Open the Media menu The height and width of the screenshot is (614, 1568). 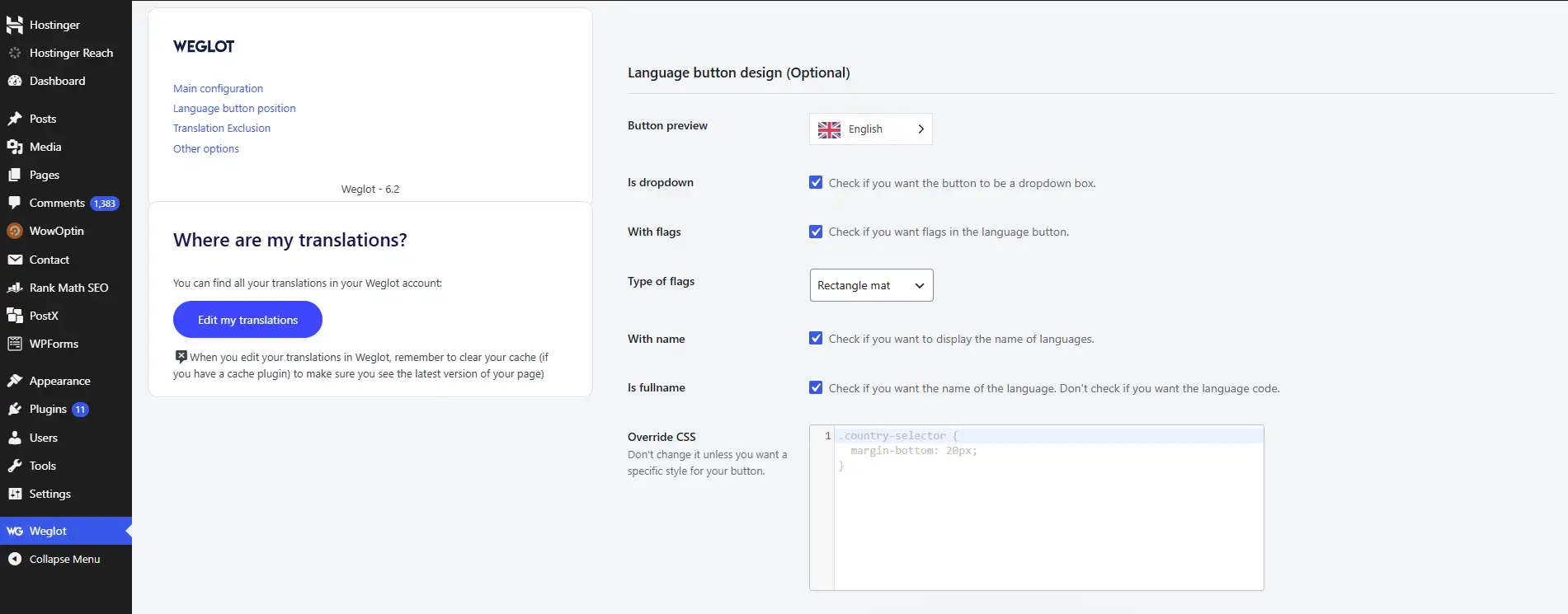pyautogui.click(x=66, y=147)
